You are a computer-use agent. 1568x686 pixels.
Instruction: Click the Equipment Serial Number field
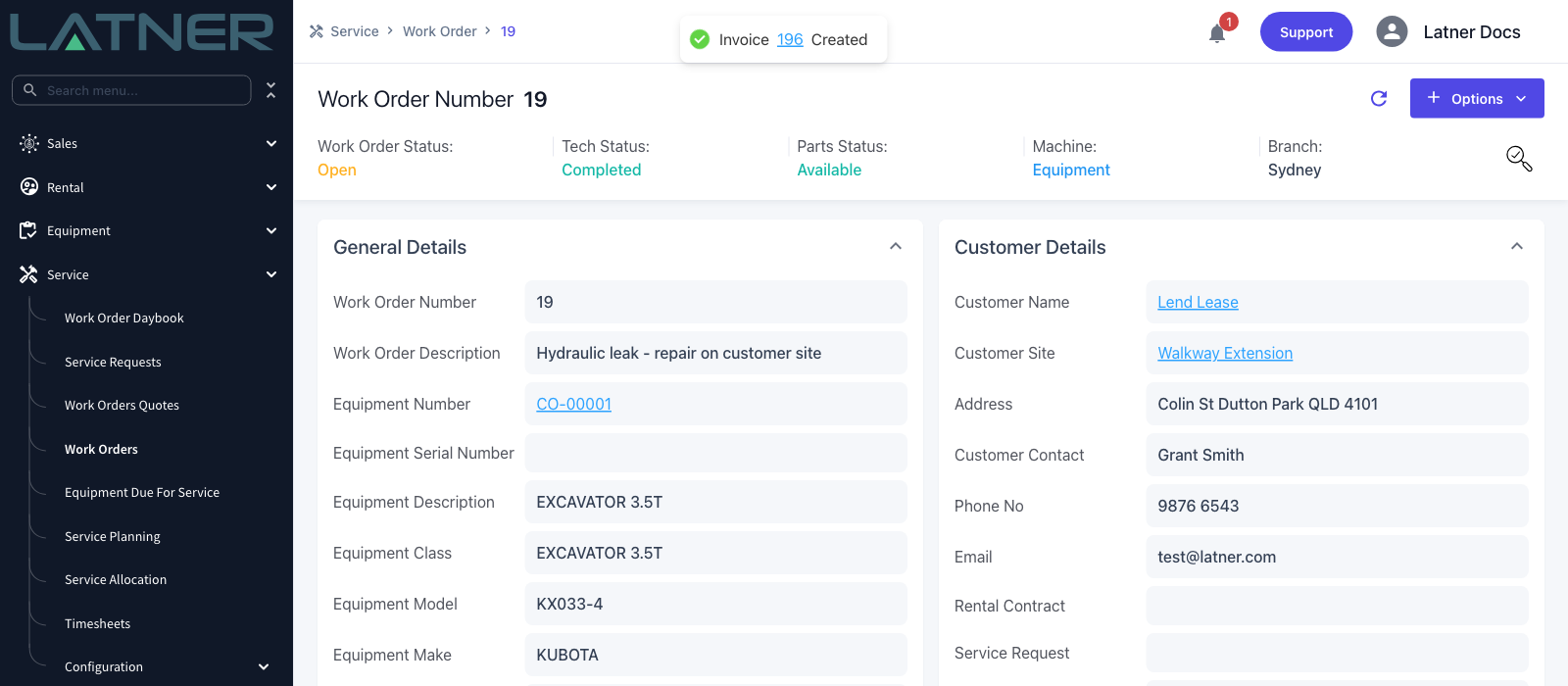pos(715,453)
